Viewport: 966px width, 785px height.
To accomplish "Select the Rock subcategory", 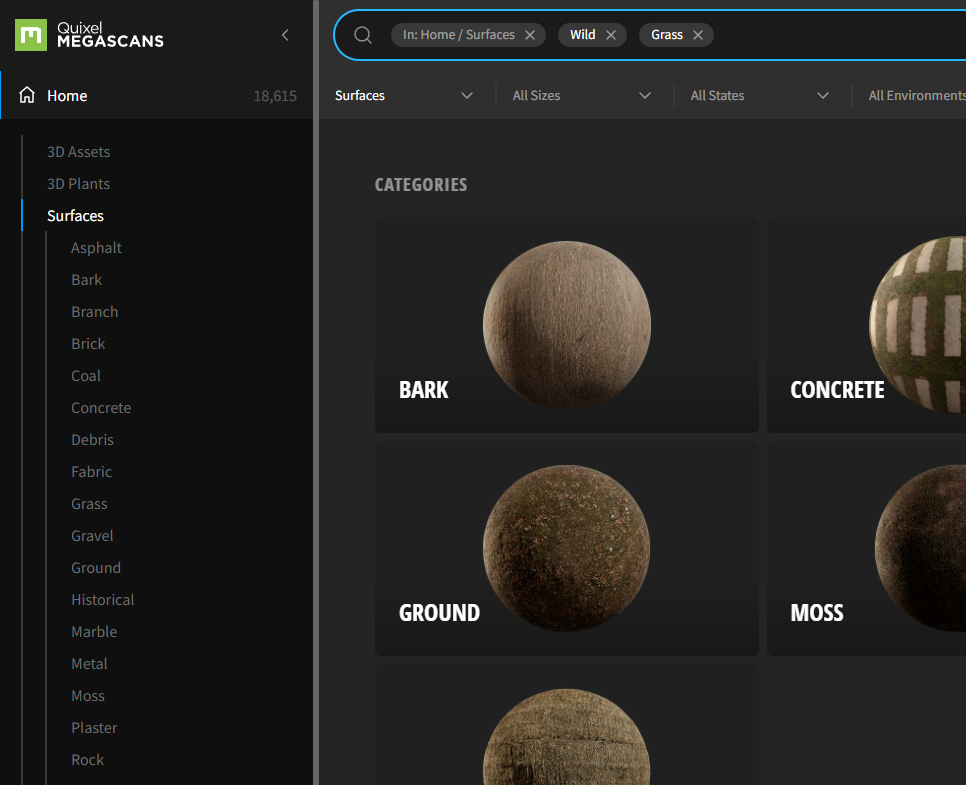I will 87,760.
